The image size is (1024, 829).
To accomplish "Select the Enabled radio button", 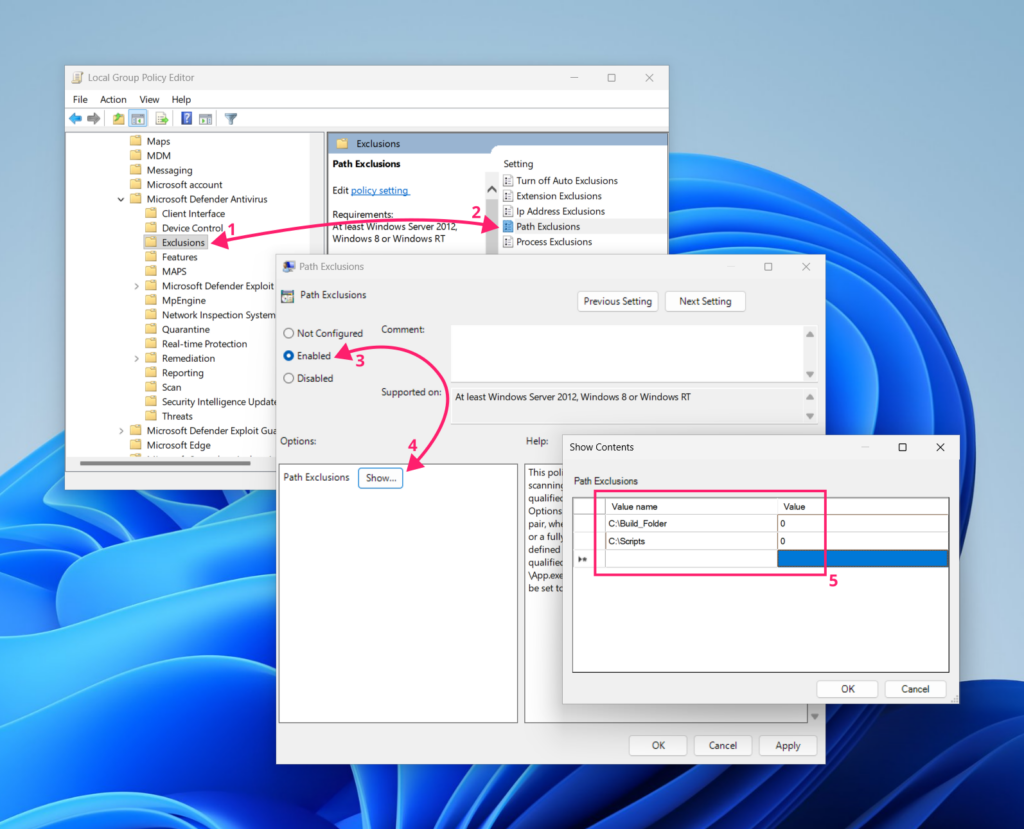I will [288, 355].
